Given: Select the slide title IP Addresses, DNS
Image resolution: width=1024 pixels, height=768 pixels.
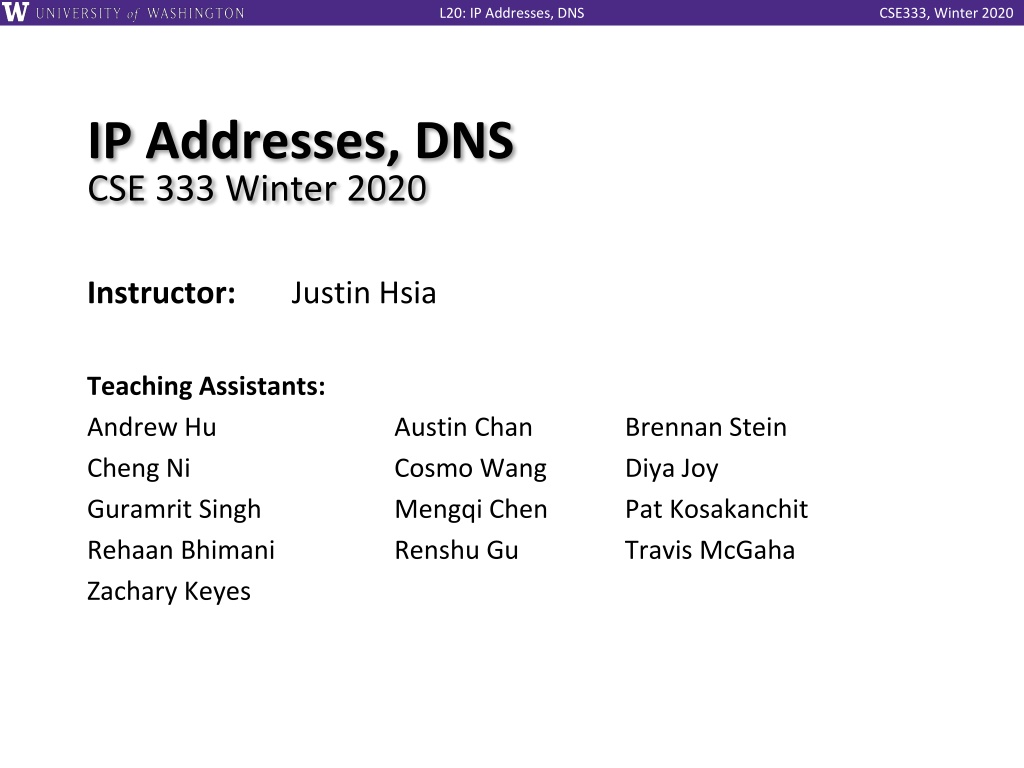Looking at the screenshot, I should point(301,140).
